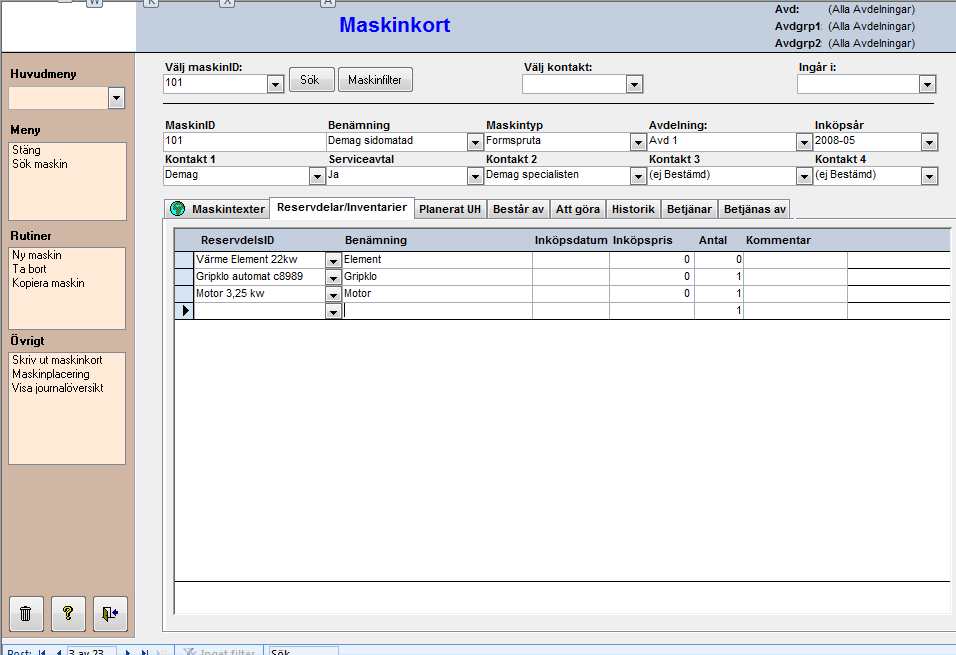Go to previous record in navigation bar

[x=59, y=652]
